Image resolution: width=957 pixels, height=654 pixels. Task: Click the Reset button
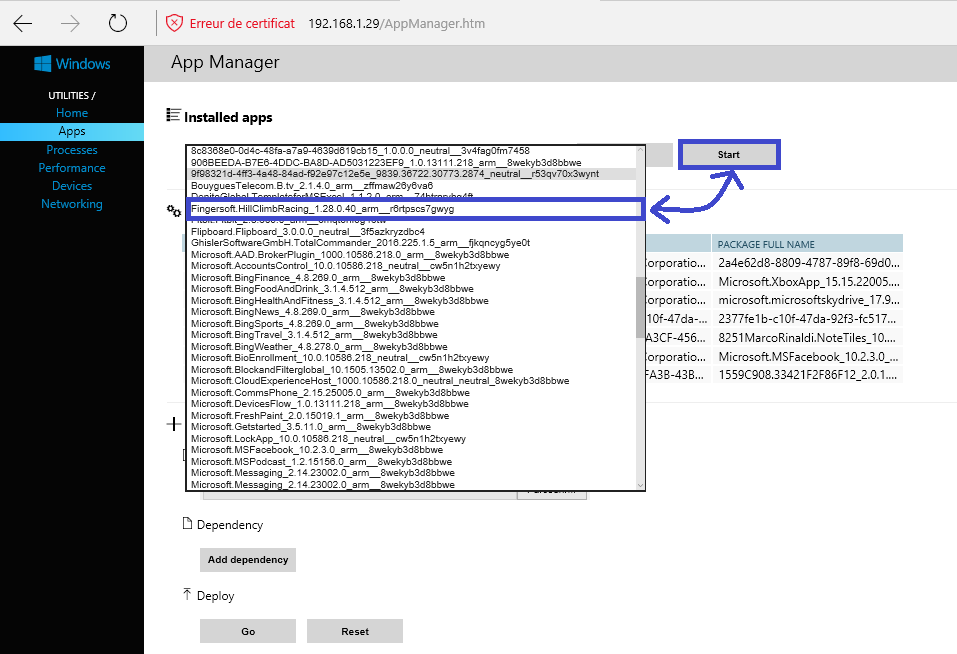355,631
